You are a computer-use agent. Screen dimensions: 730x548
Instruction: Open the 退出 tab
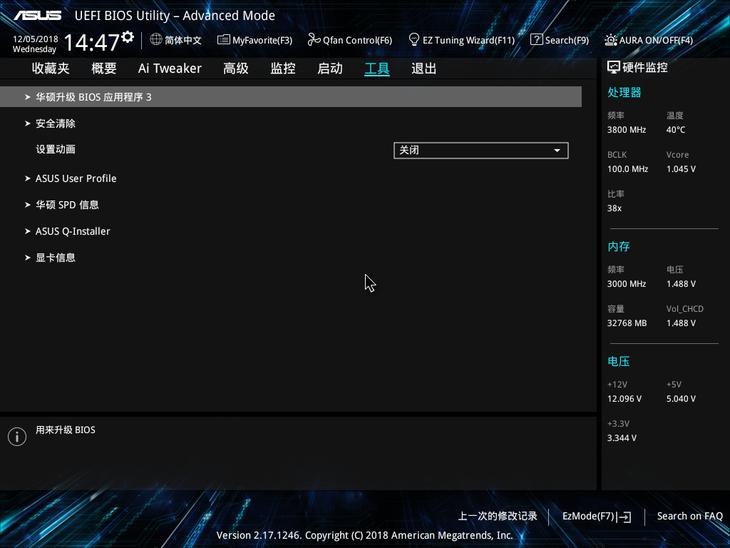tap(424, 68)
